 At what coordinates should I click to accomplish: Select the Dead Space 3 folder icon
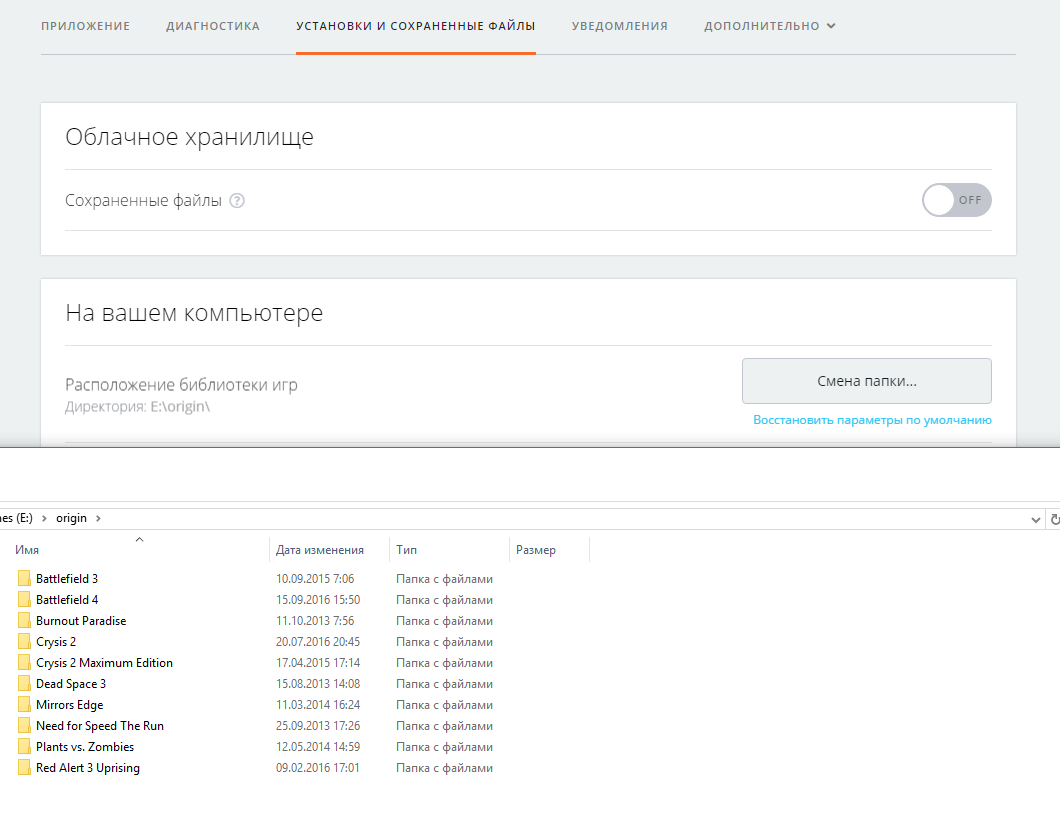[24, 683]
